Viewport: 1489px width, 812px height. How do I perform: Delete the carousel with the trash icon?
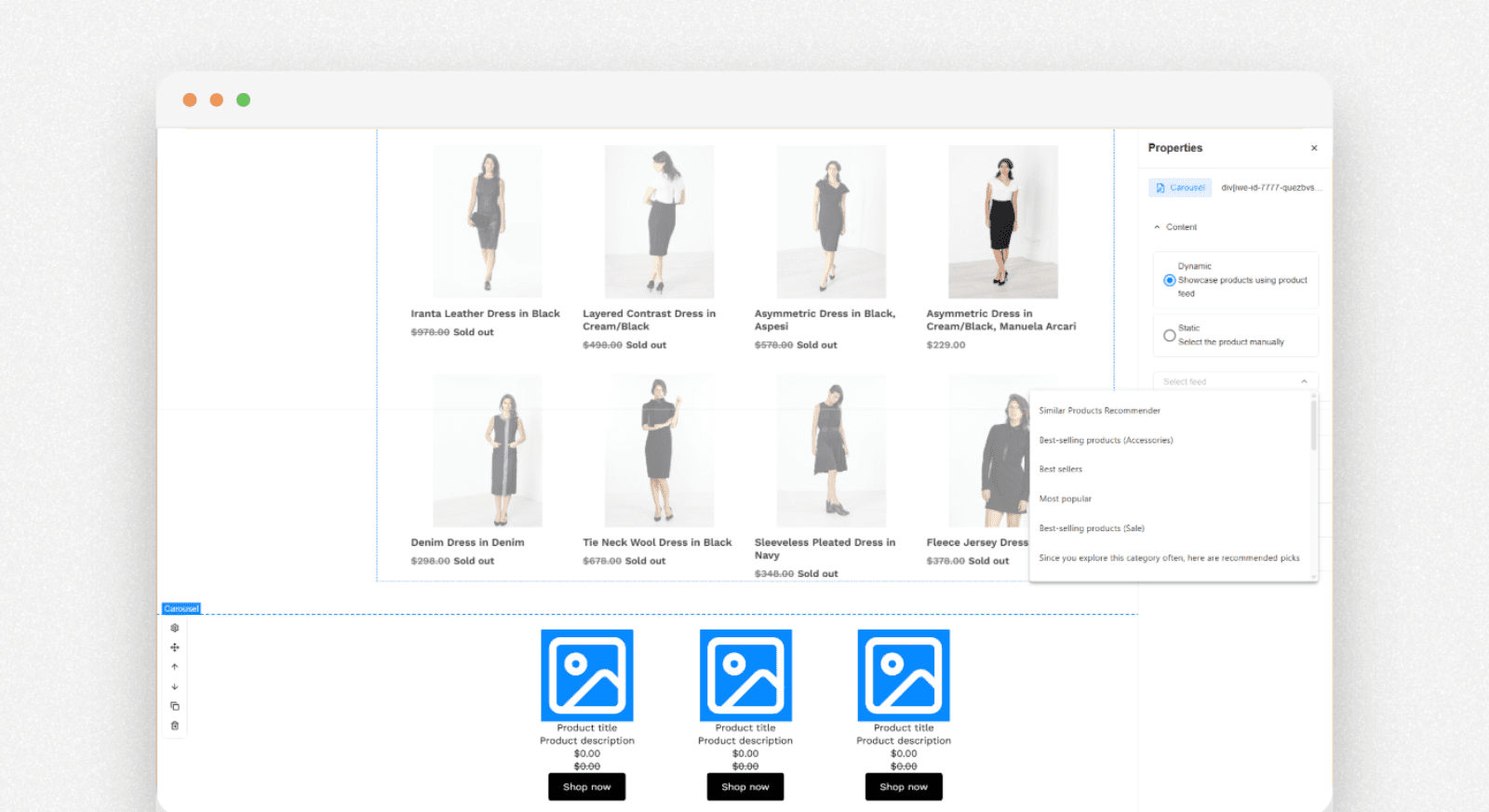175,725
